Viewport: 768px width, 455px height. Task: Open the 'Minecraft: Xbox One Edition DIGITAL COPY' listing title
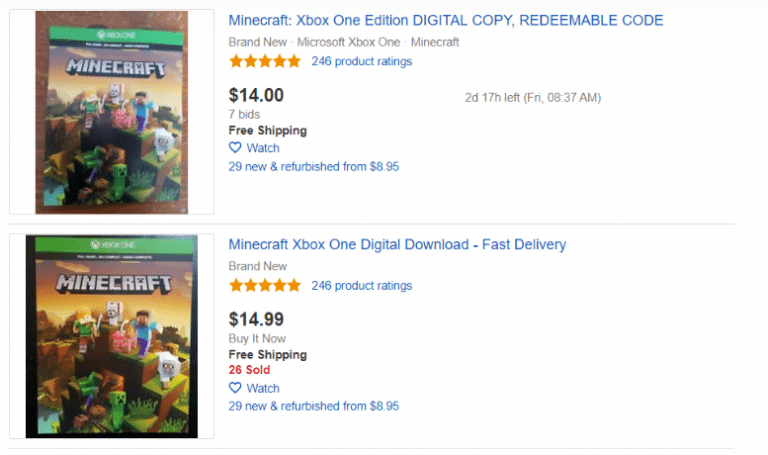(x=445, y=20)
